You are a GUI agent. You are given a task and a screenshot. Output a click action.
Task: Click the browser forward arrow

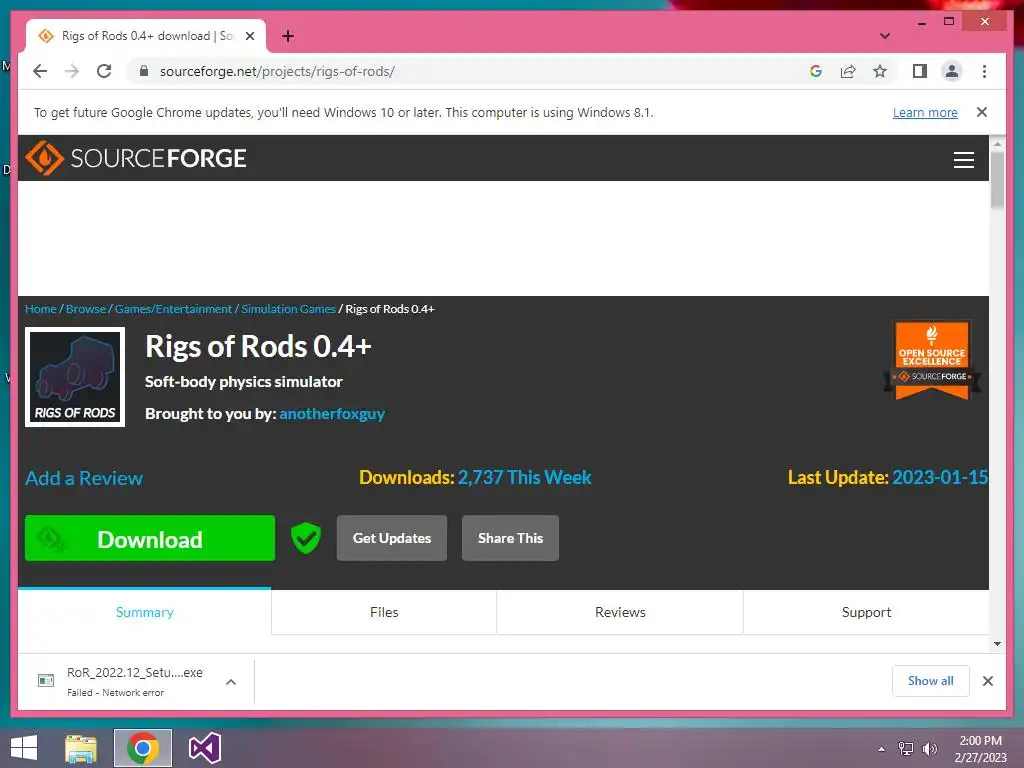[x=72, y=71]
